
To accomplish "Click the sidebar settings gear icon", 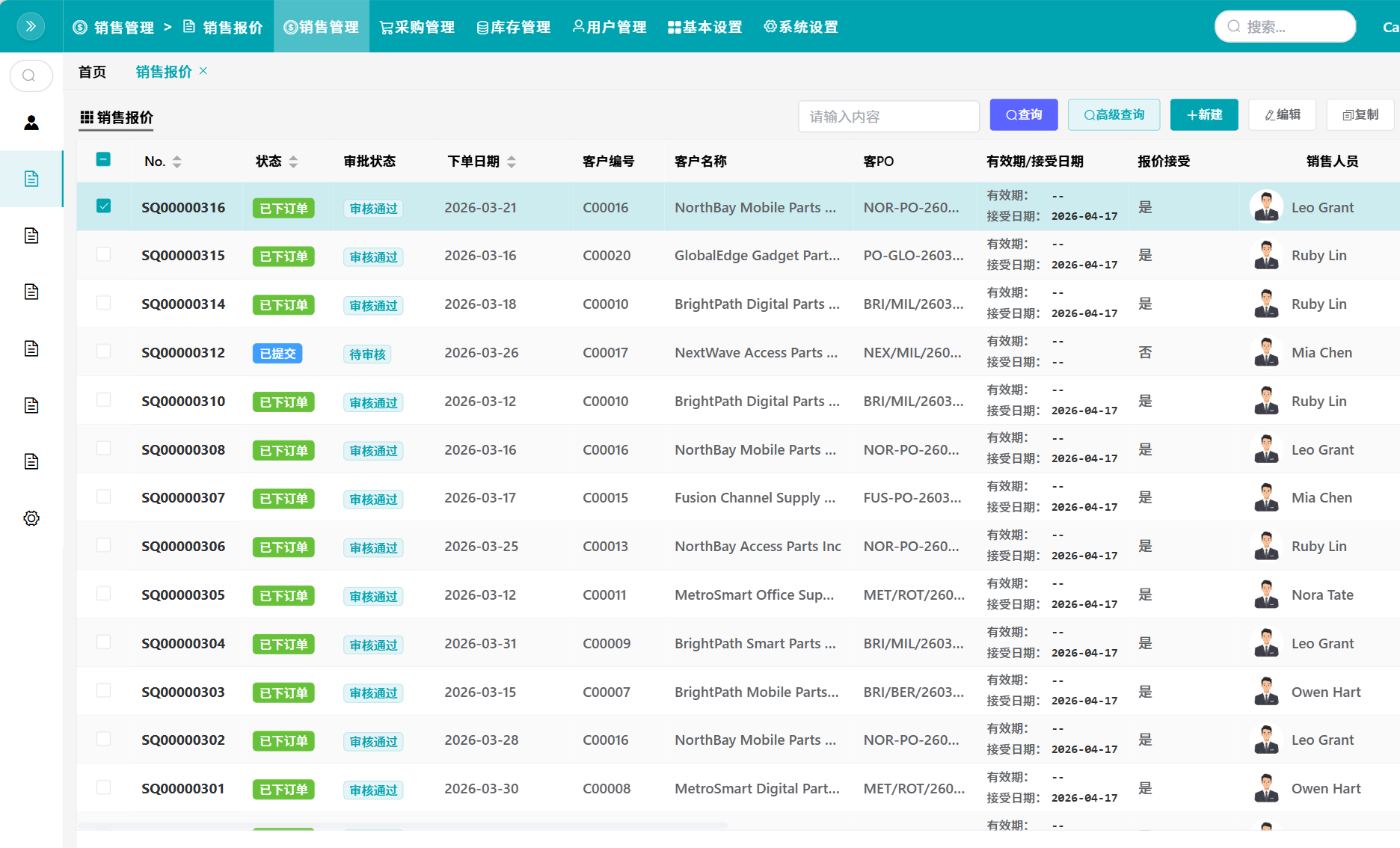I will (31, 518).
